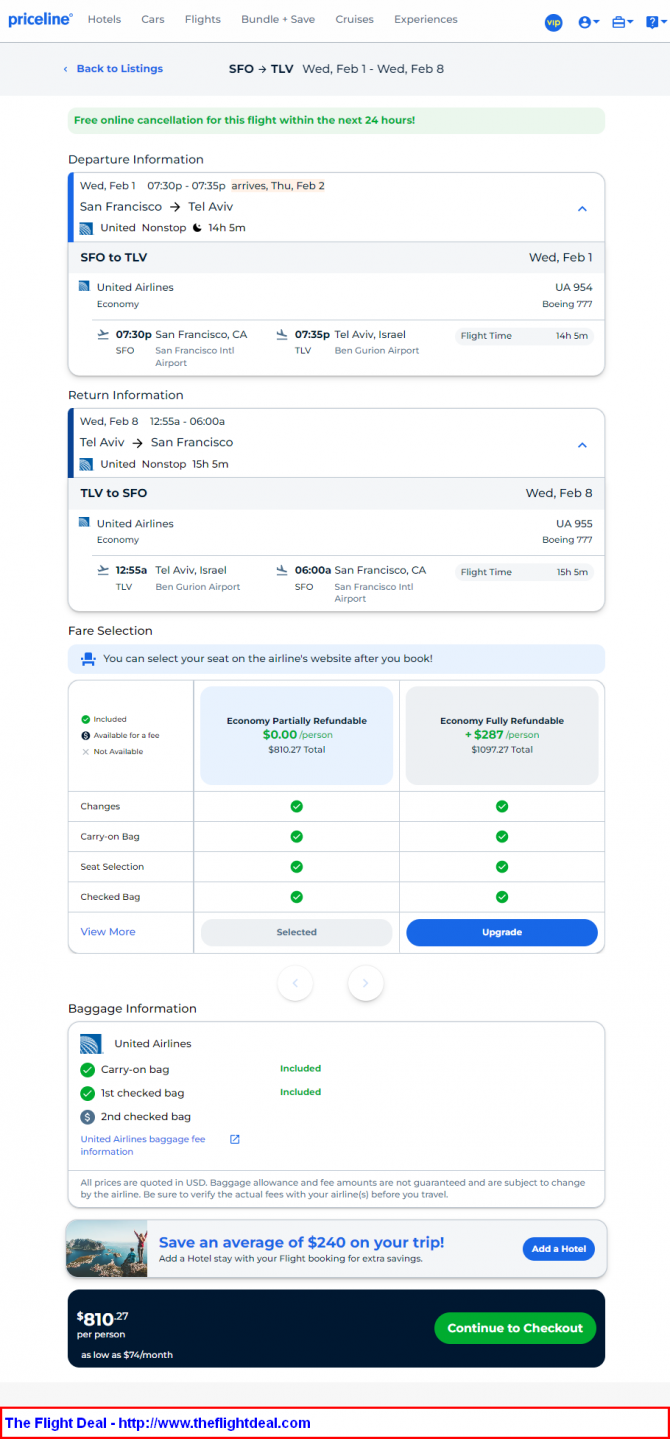Viewport: 670px width, 1439px height.
Task: Click the landing plane icon at 06:00a
Action: tap(282, 570)
